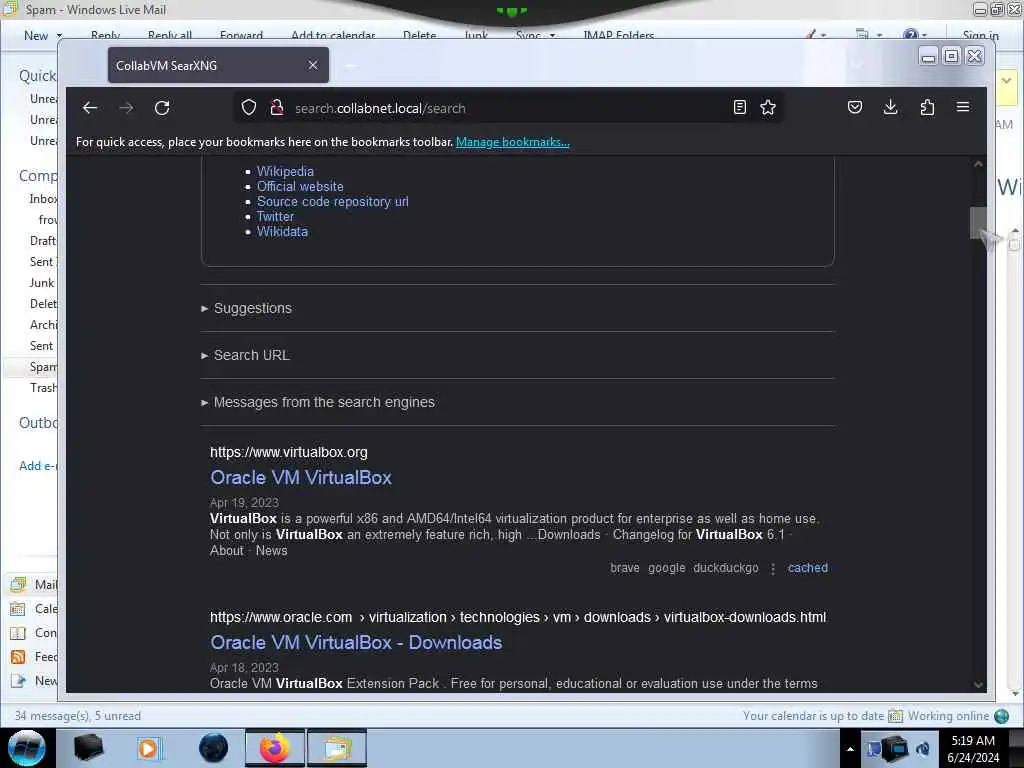Viewport: 1024px width, 768px height.
Task: Show hidden system tray icons
Action: pos(850,749)
